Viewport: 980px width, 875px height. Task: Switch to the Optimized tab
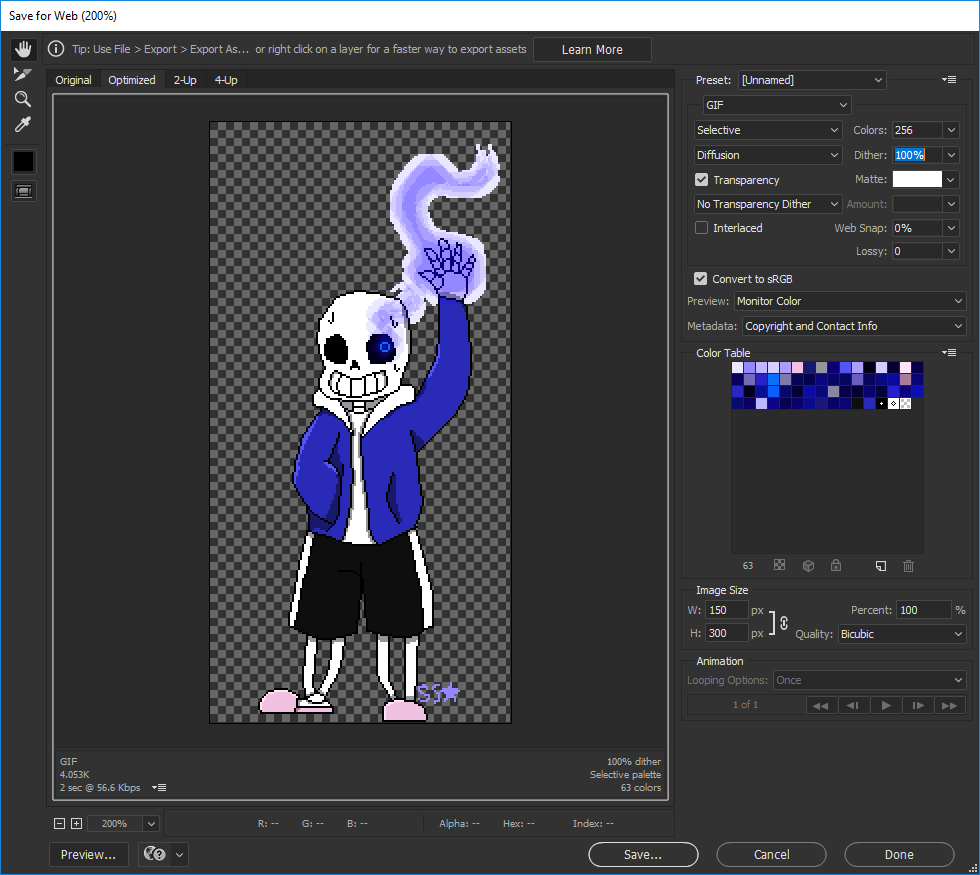tap(132, 80)
